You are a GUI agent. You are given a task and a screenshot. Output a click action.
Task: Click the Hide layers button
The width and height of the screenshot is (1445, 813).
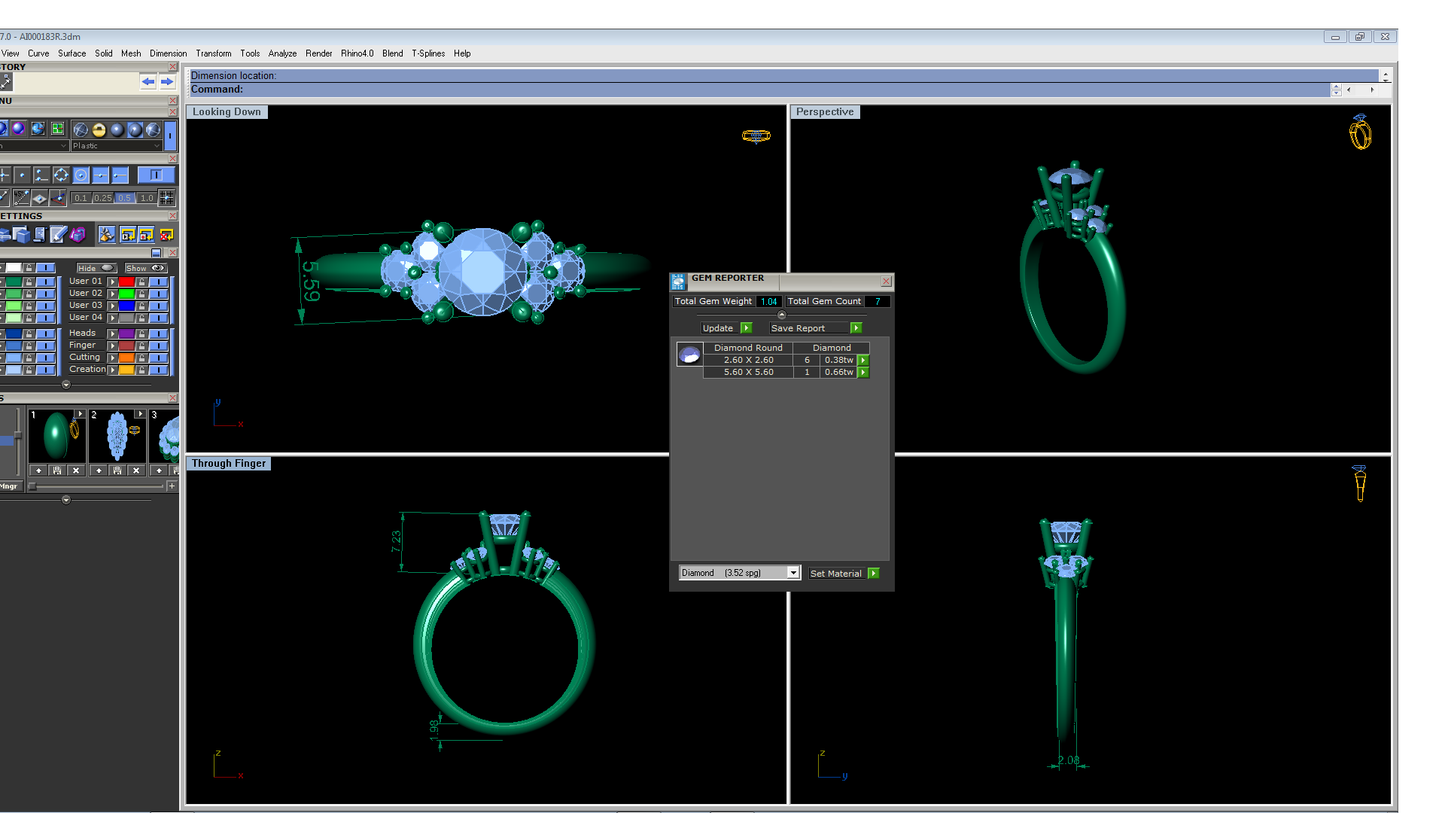pyautogui.click(x=97, y=268)
